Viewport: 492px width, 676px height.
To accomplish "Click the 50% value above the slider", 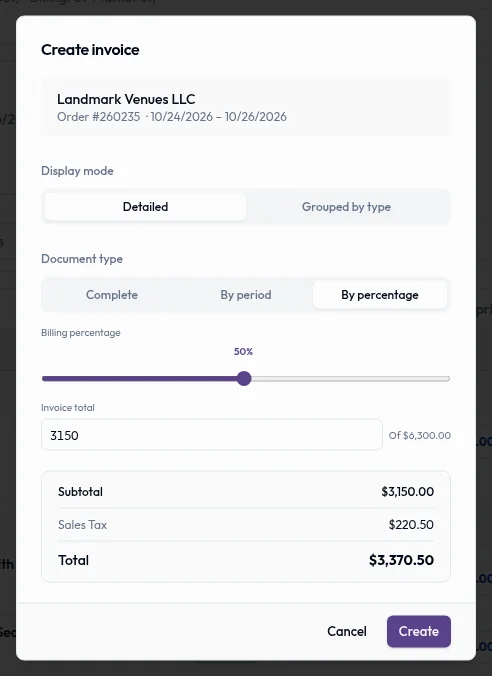I will [x=243, y=351].
